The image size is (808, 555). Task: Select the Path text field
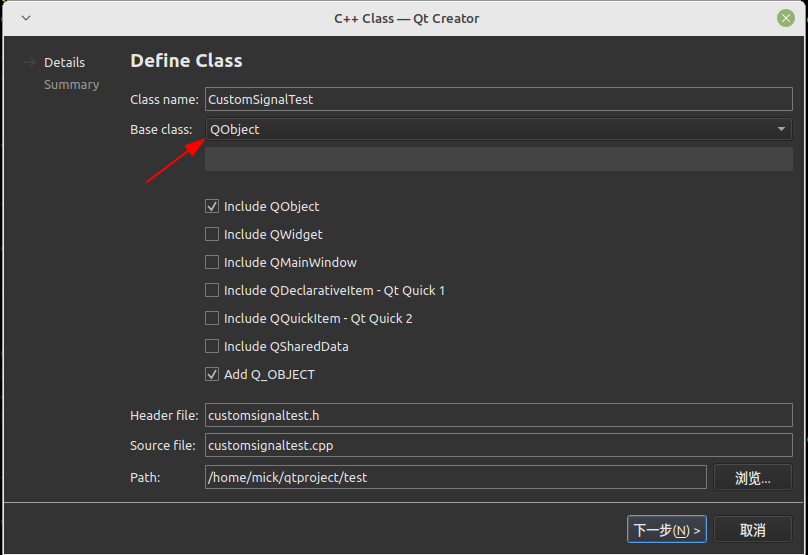(455, 478)
